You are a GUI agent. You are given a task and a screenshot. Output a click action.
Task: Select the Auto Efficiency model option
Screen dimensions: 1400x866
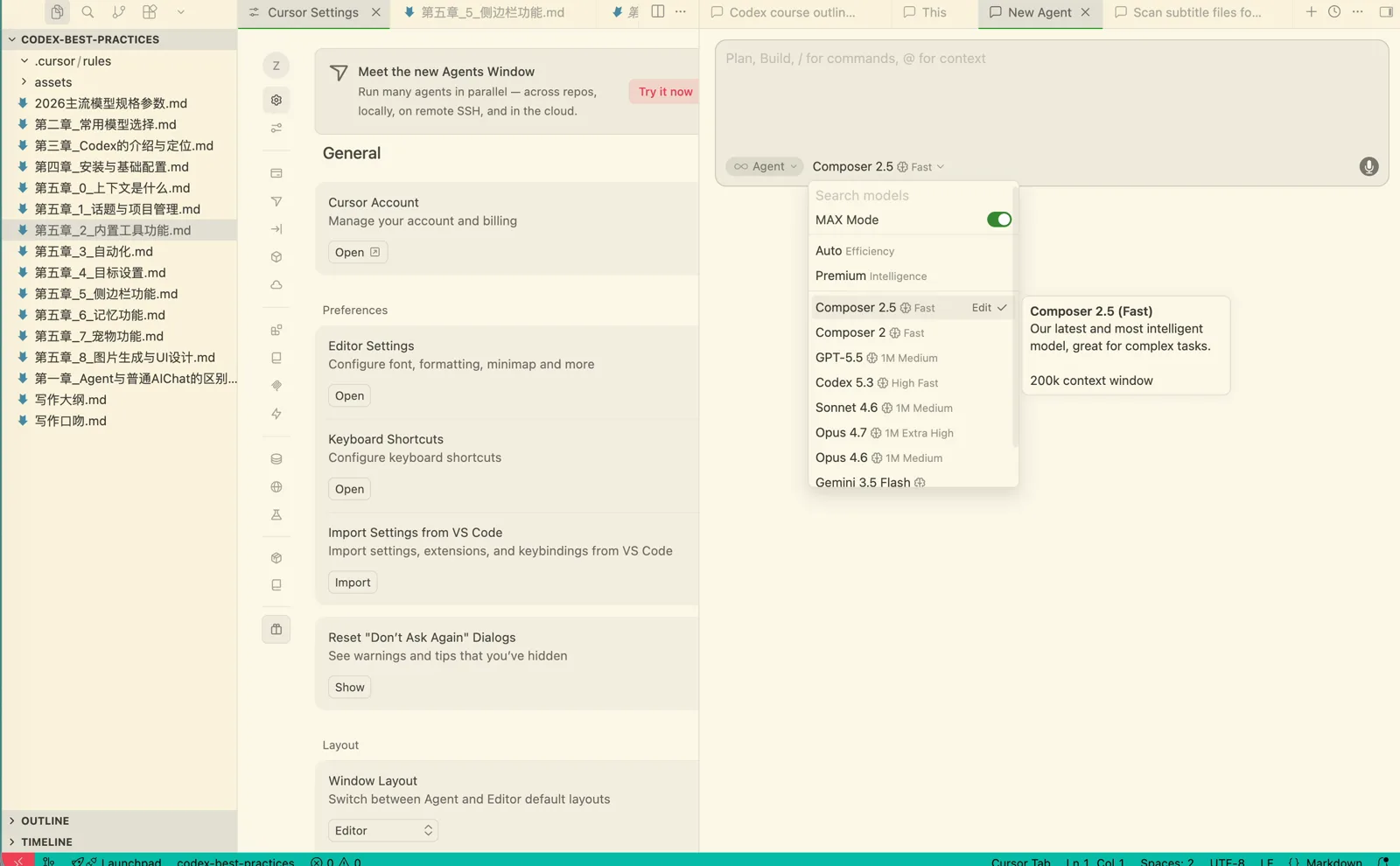[x=911, y=251]
